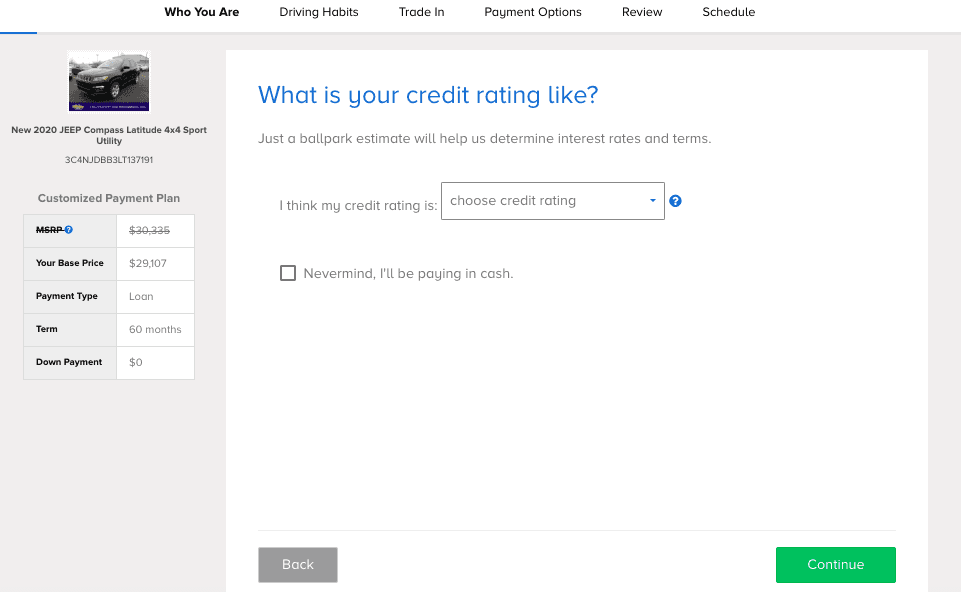Click the 'choose credit rating' placeholder text
The height and width of the screenshot is (592, 961).
point(513,200)
